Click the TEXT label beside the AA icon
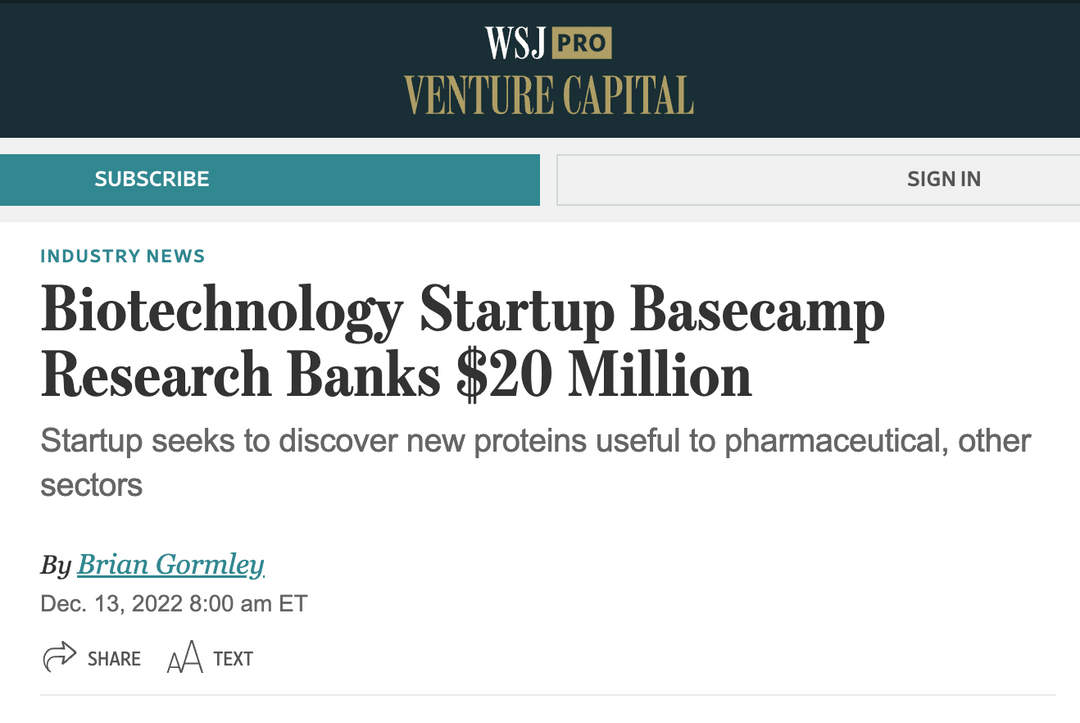The width and height of the screenshot is (1080, 723). click(x=232, y=659)
